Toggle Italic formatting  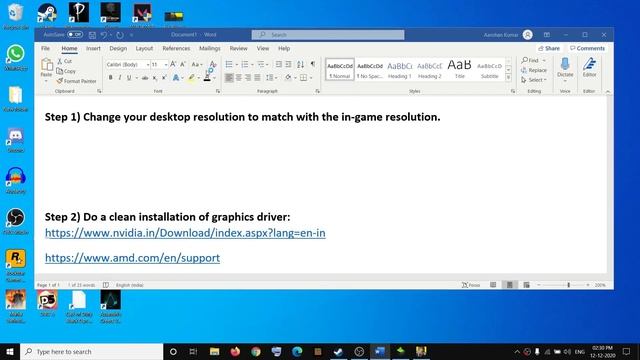[120, 78]
